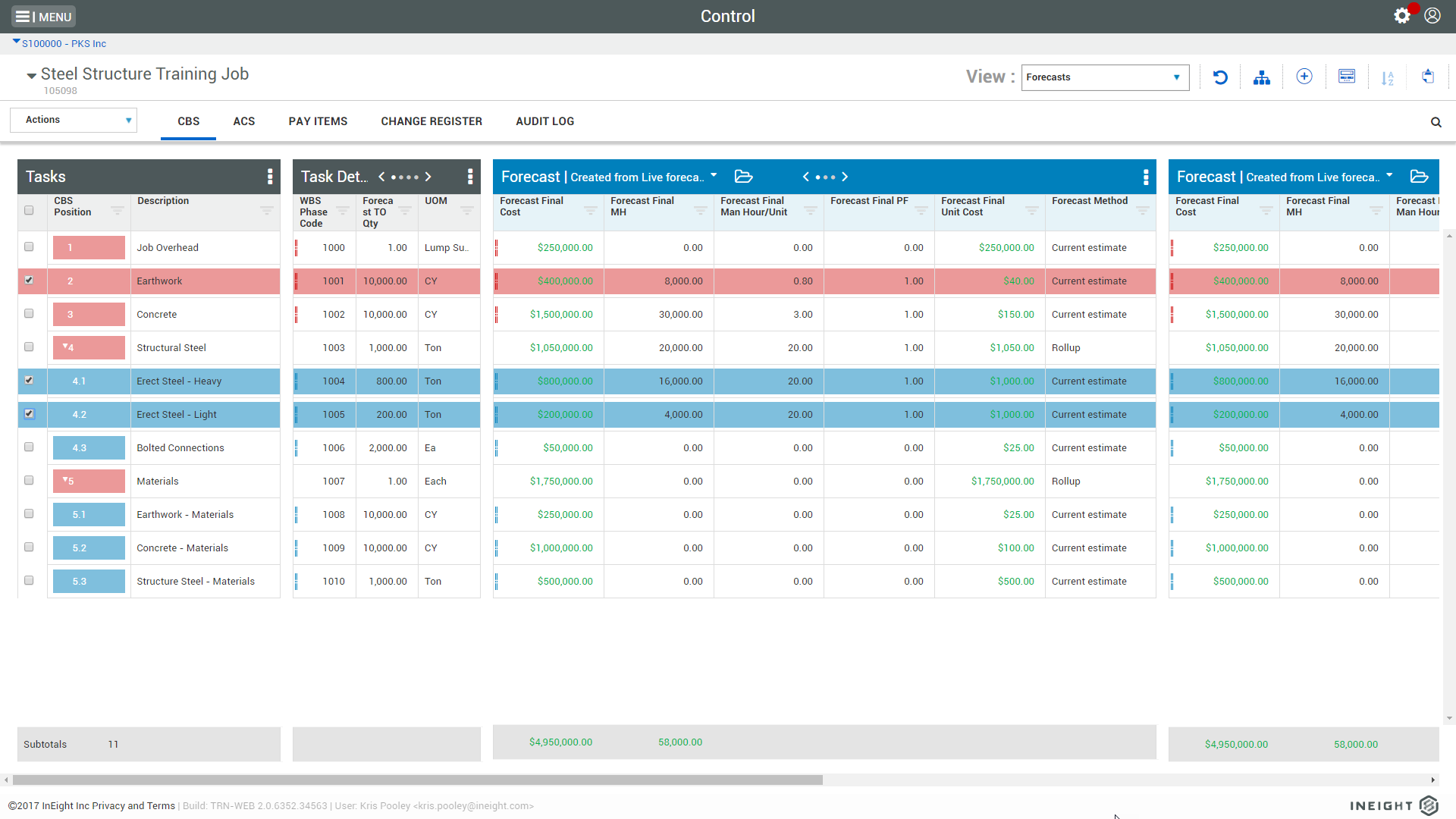1456x819 pixels.
Task: Uncheck the Earthwork row checkbox
Action: click(x=29, y=281)
